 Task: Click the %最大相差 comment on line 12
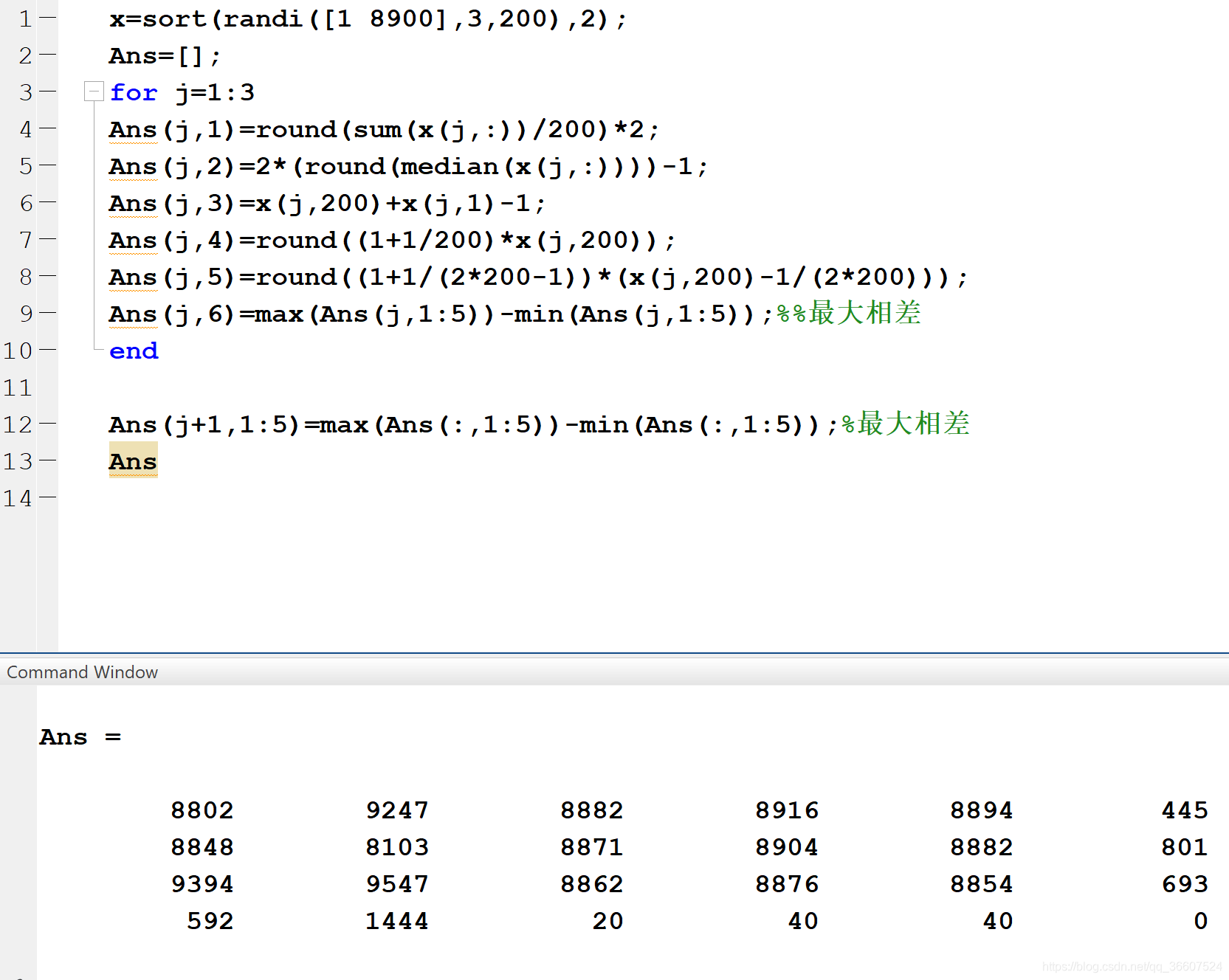point(906,424)
